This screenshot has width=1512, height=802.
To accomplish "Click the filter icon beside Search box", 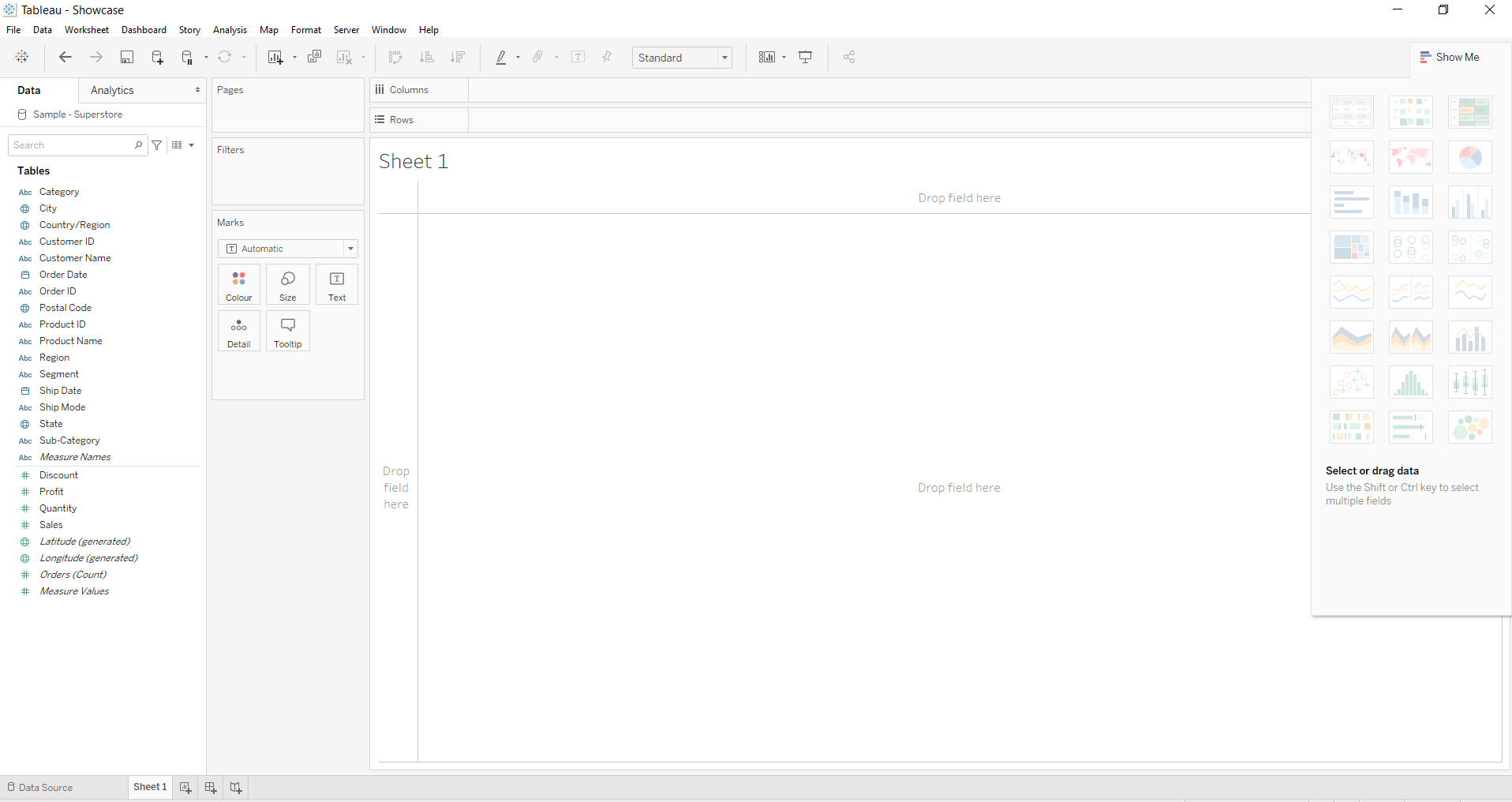I will click(157, 145).
